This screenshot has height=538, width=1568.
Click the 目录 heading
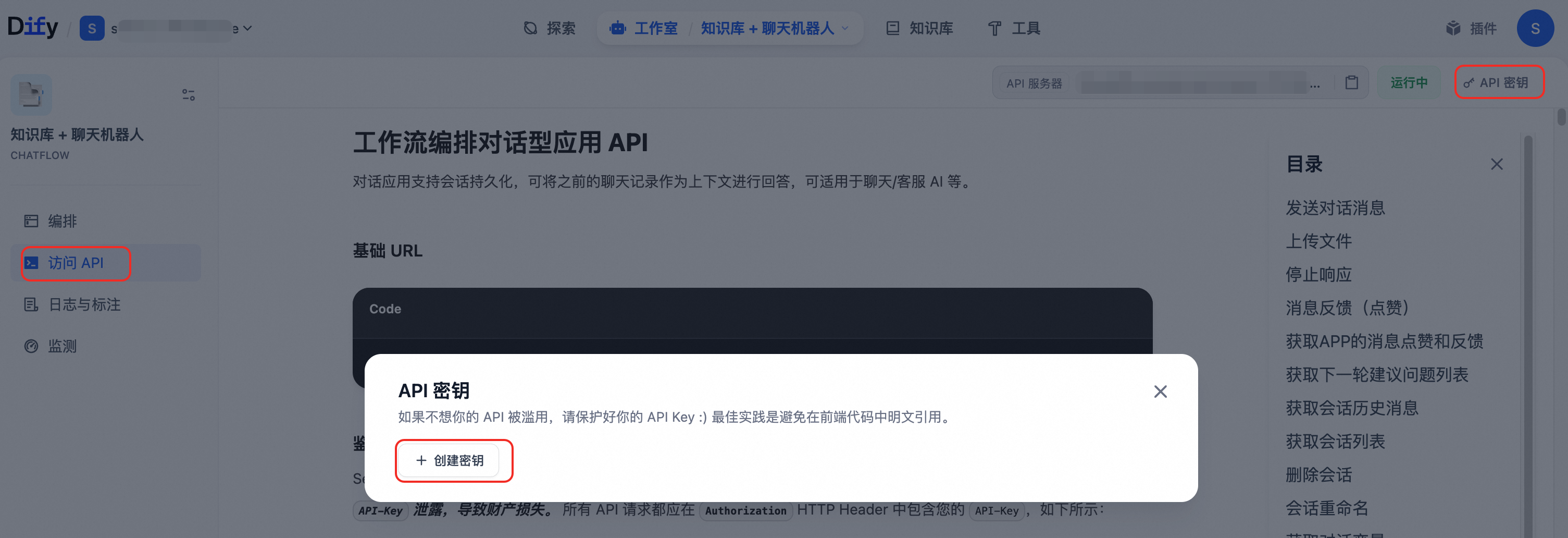1304,164
